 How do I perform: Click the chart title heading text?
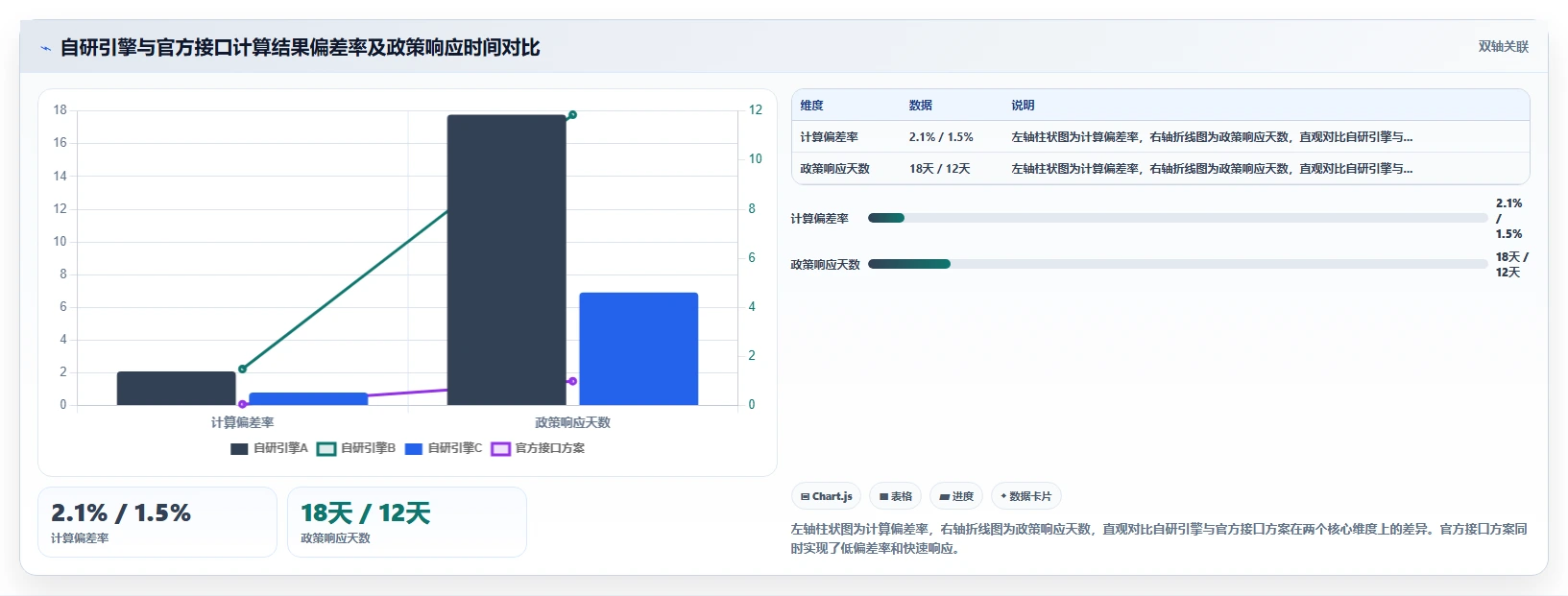tap(300, 48)
